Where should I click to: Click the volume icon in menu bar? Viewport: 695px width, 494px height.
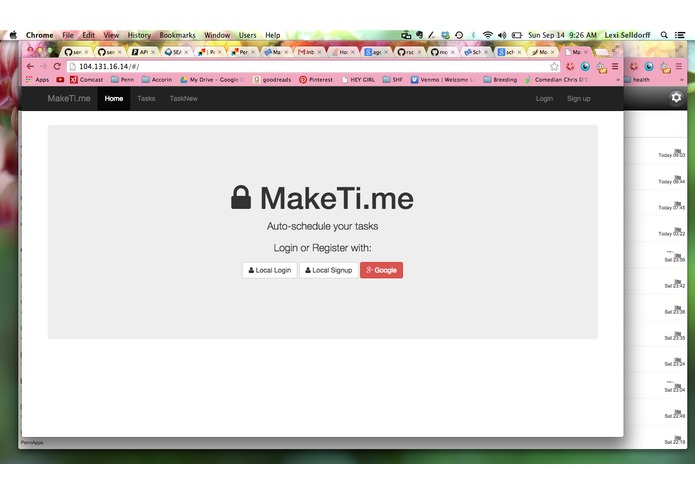[502, 35]
